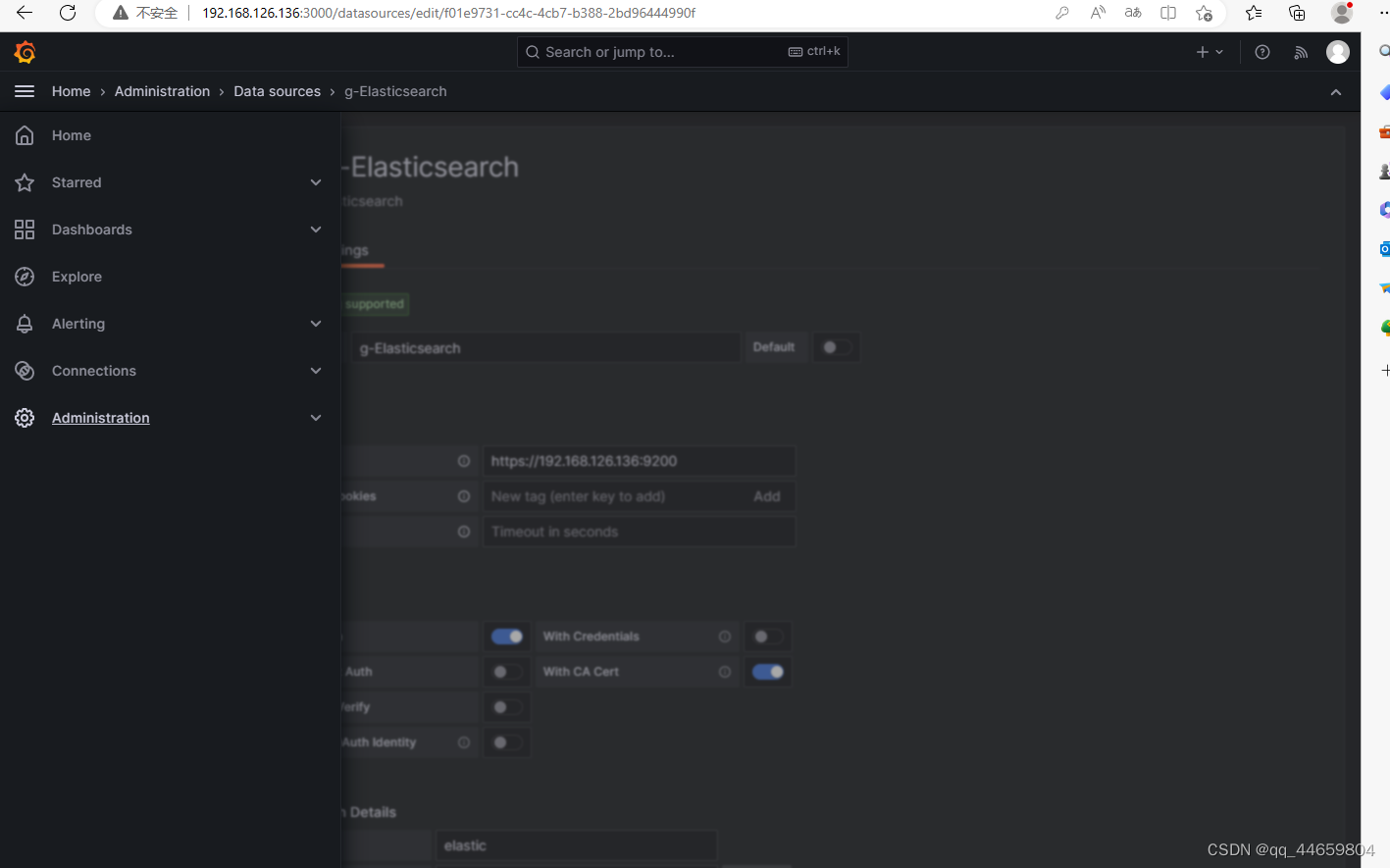1390x868 pixels.
Task: Click the Explore compass icon
Action: (25, 277)
